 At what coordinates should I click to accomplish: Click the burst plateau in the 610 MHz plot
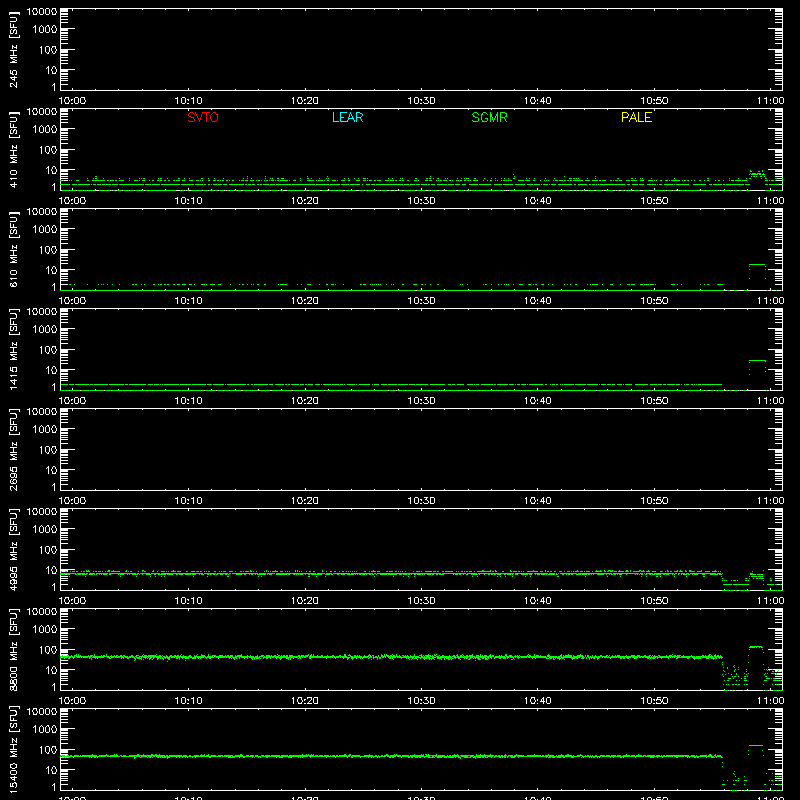pos(757,265)
